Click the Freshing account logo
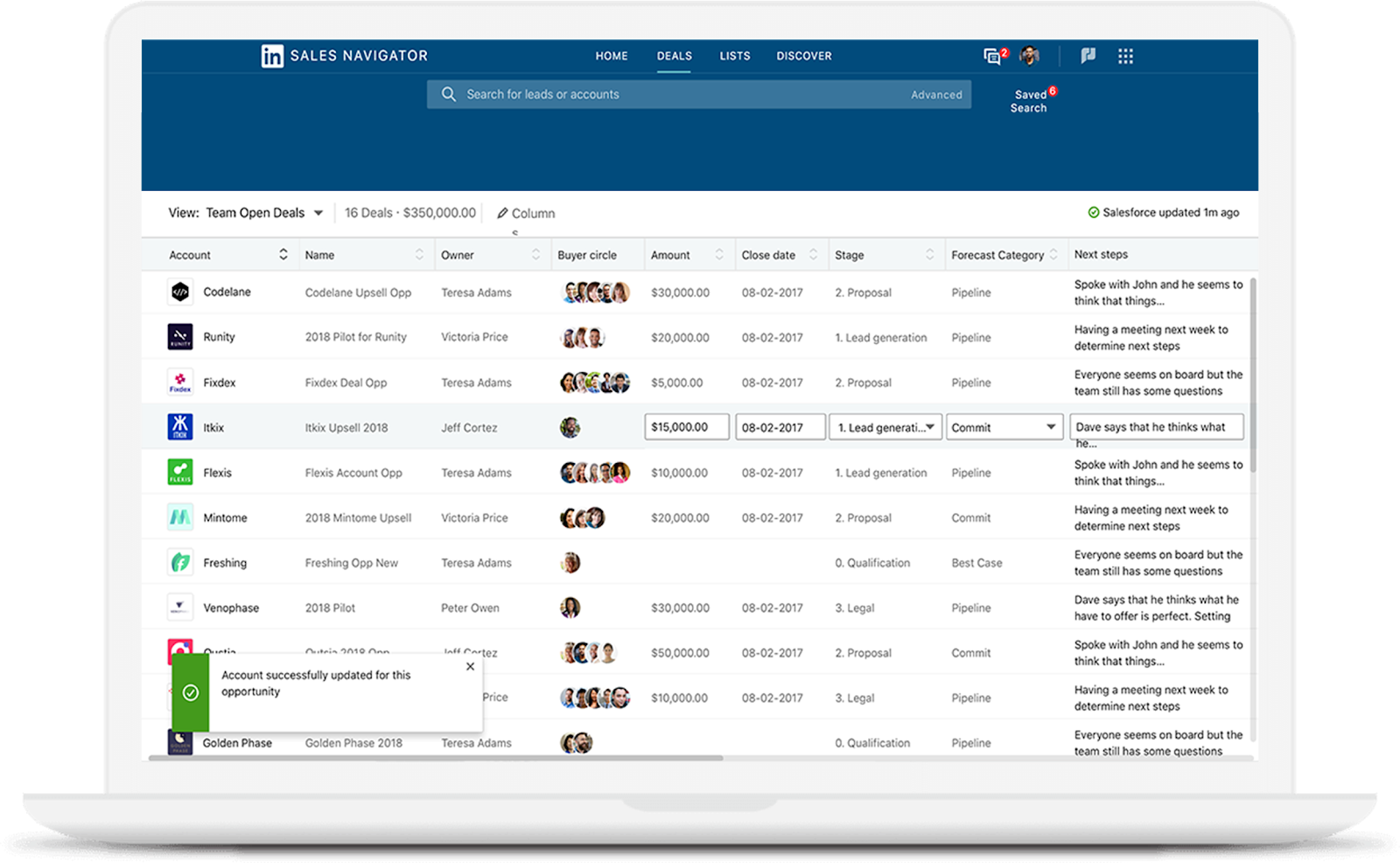 point(180,563)
